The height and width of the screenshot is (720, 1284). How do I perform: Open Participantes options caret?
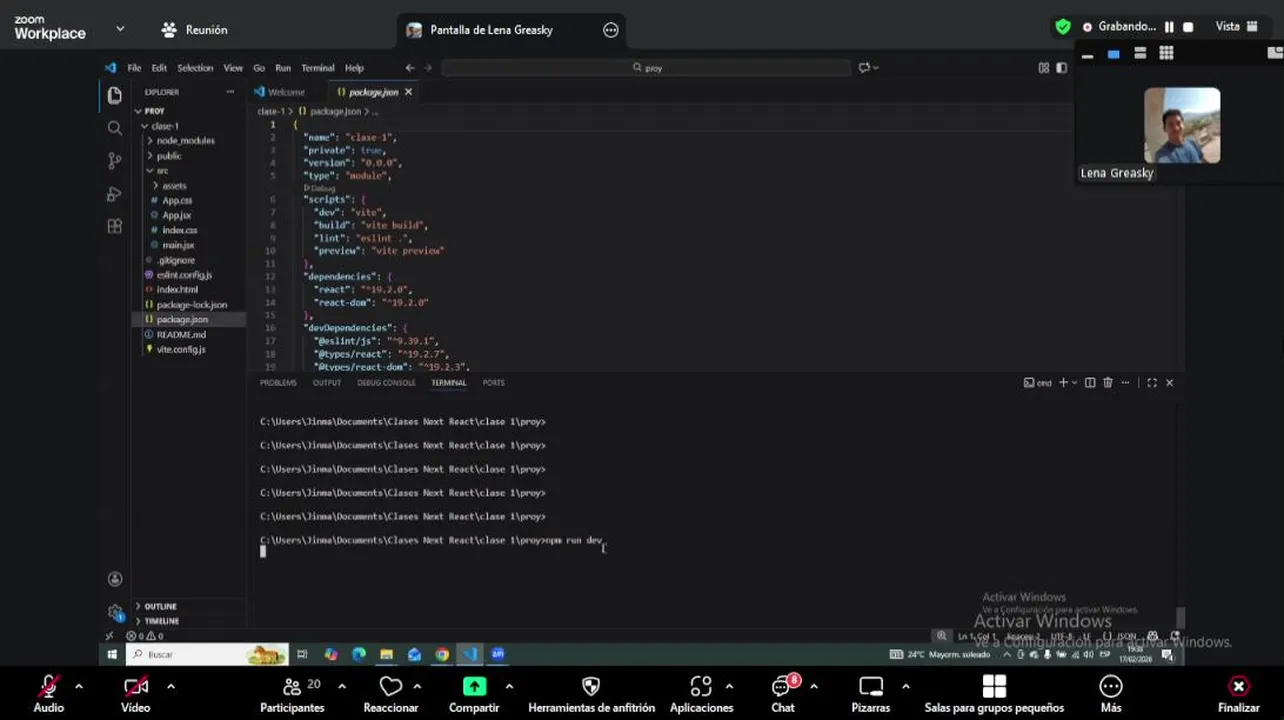coord(342,686)
